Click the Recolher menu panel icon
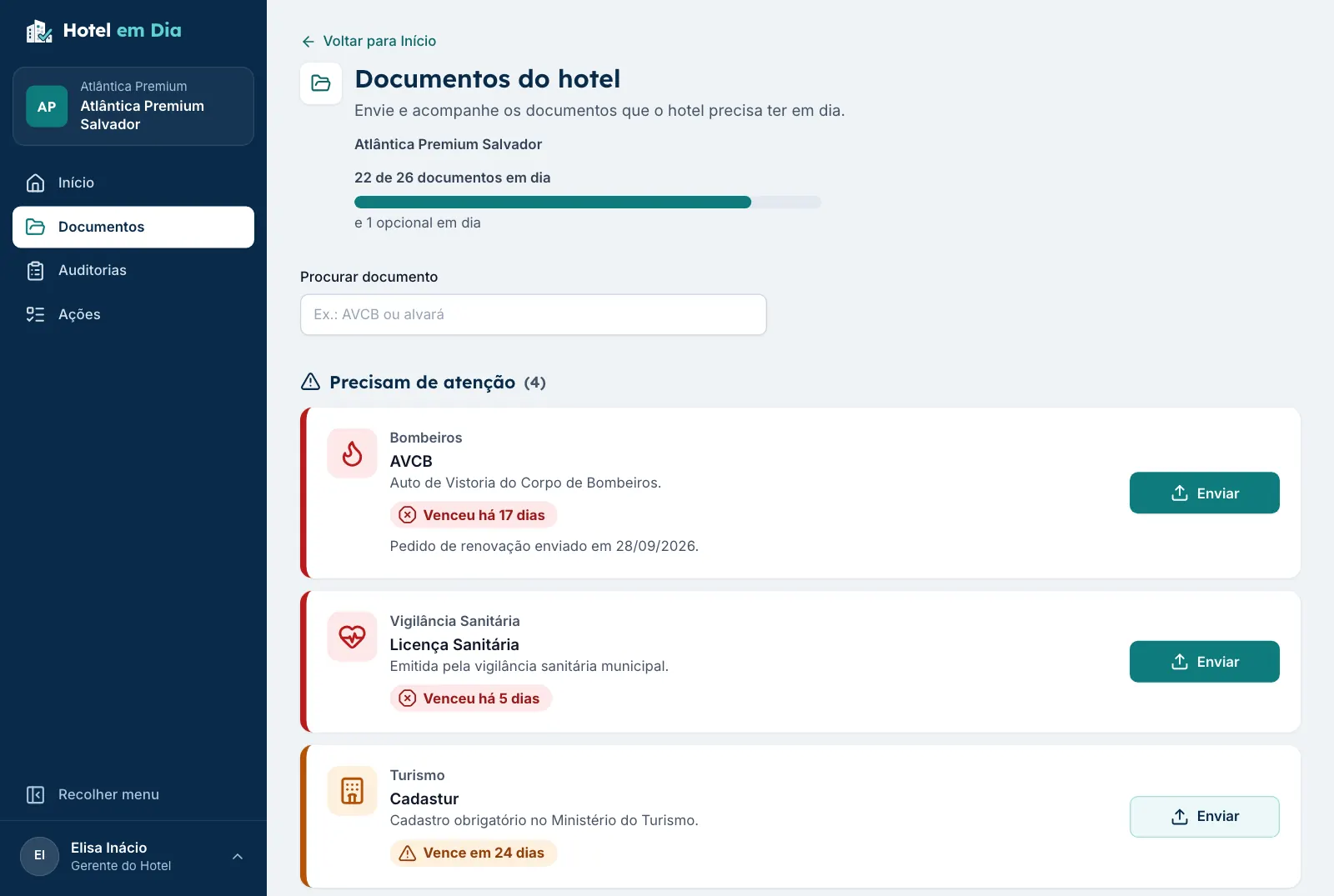This screenshot has height=896, width=1334. pyautogui.click(x=35, y=794)
